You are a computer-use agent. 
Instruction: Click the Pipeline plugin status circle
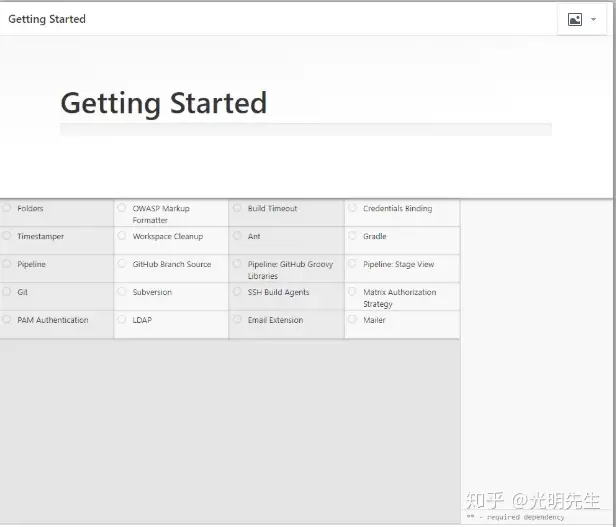point(7,263)
